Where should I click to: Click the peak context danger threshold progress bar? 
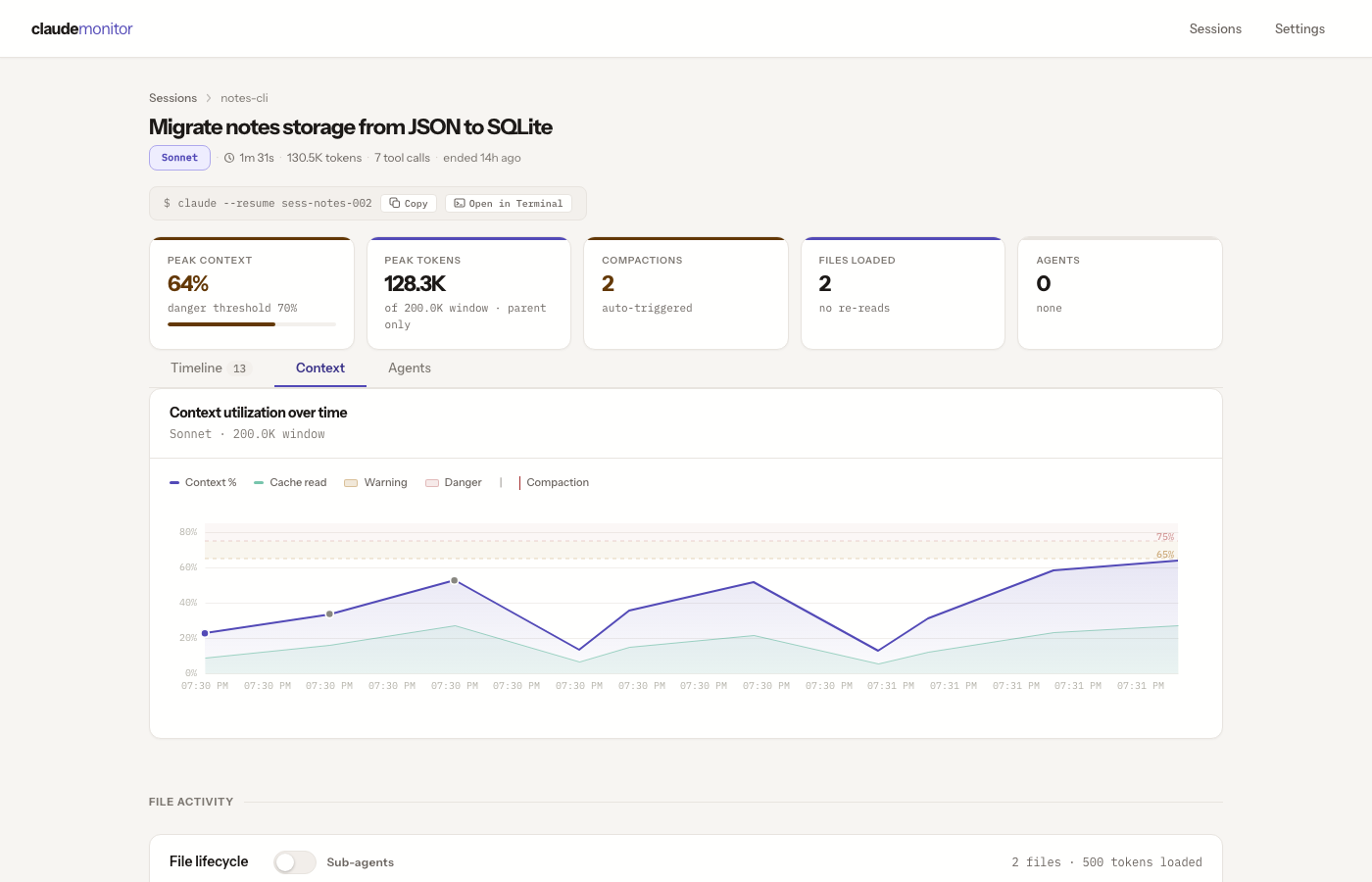click(252, 324)
